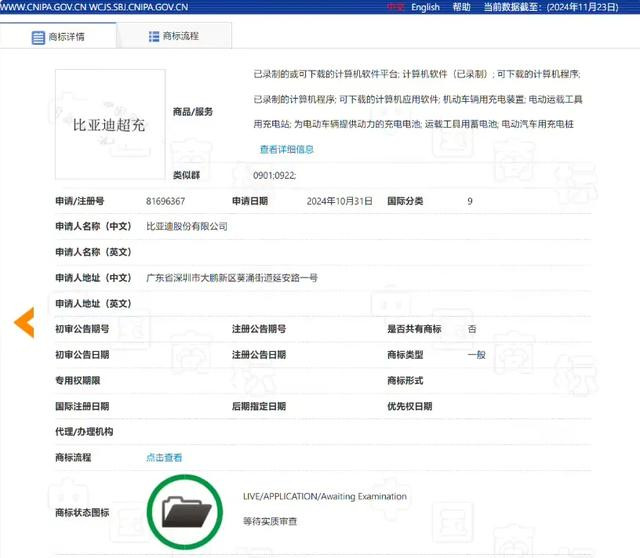
Task: Click the 国际注册日期 label
Action: [x=82, y=406]
